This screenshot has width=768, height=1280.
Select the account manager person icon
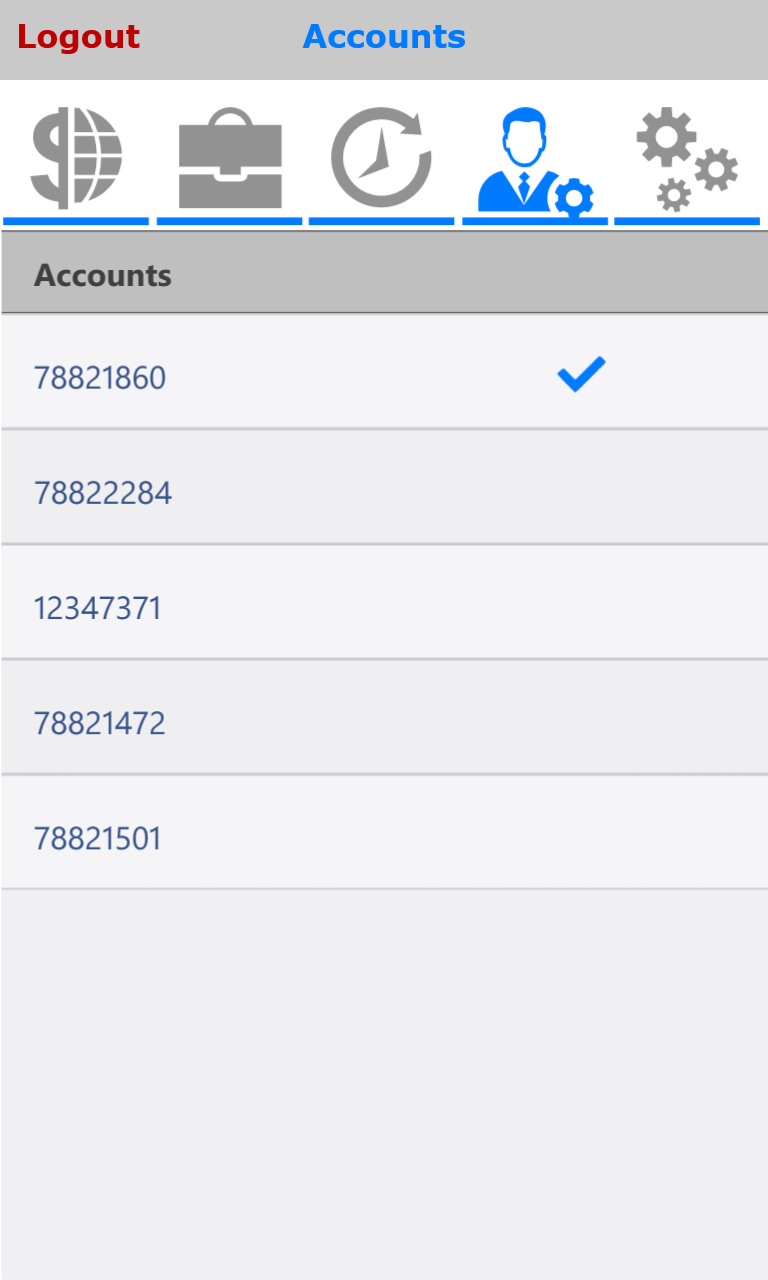pos(534,160)
